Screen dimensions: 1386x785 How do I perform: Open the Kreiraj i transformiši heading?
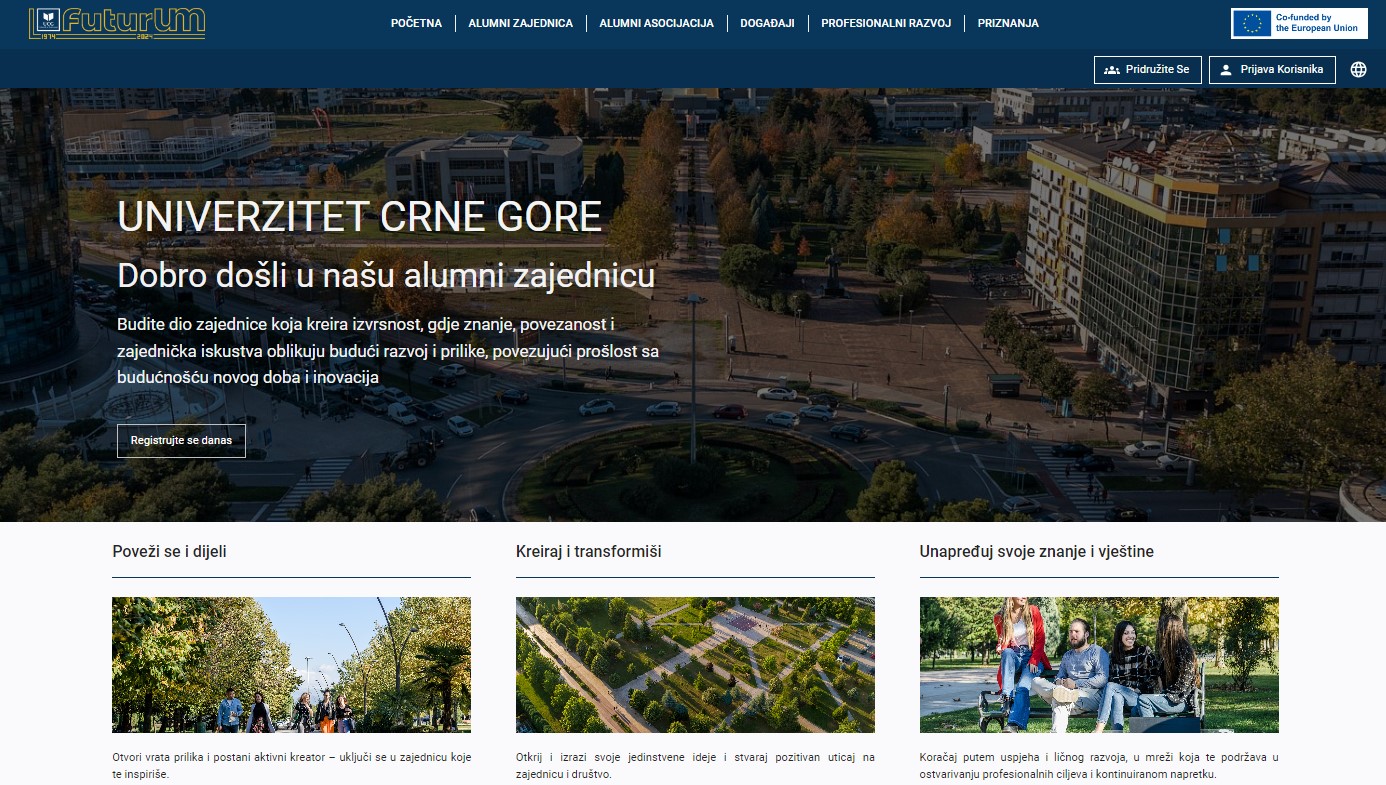pos(588,552)
